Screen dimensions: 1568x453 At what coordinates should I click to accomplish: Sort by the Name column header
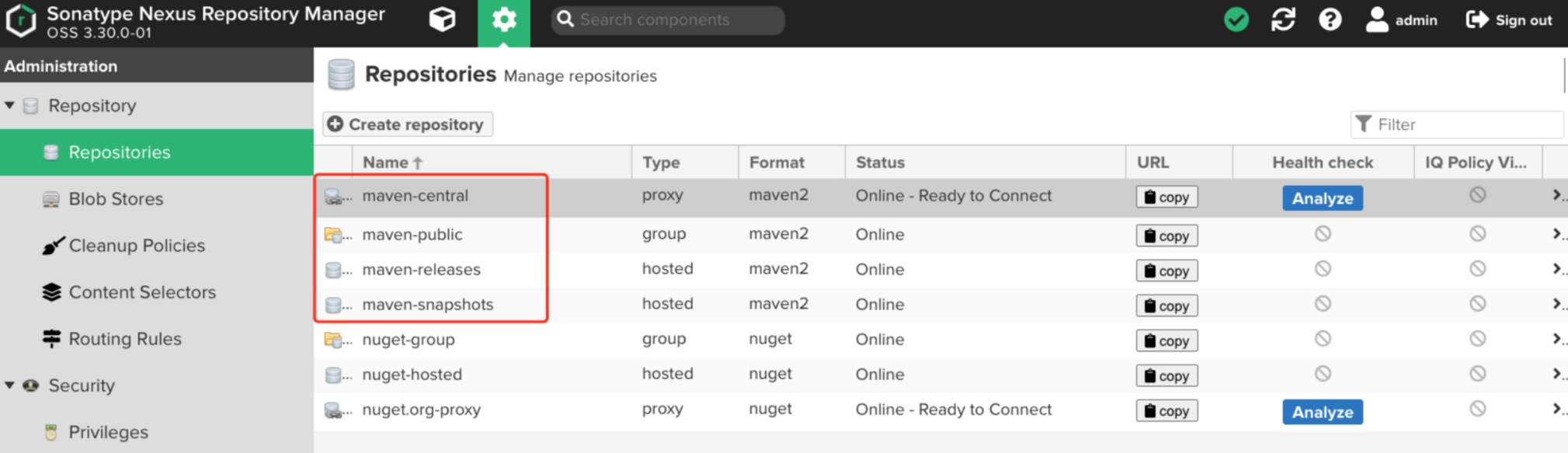click(x=492, y=162)
